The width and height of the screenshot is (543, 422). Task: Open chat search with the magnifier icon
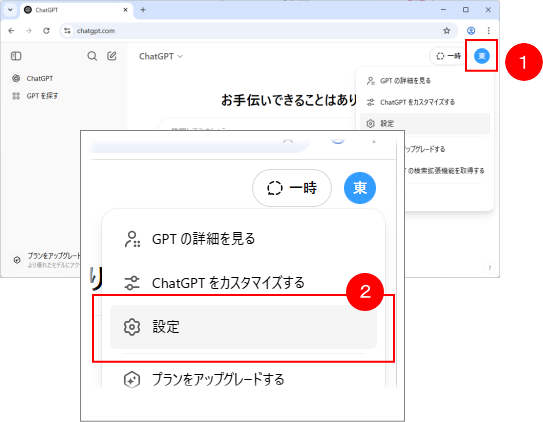pyautogui.click(x=92, y=56)
